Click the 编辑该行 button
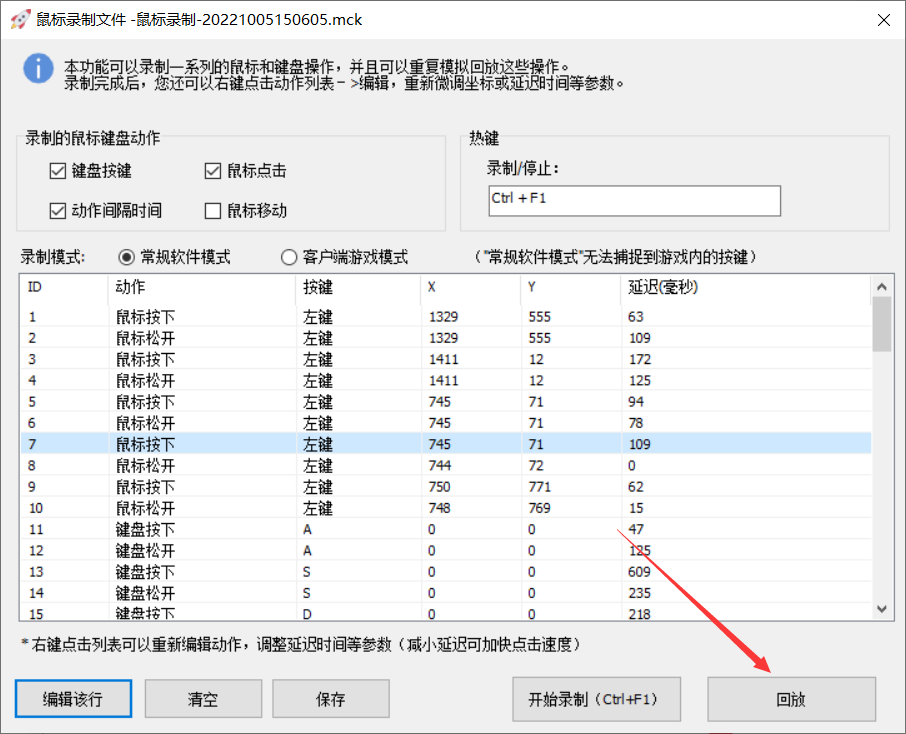The width and height of the screenshot is (906, 734). pyautogui.click(x=73, y=699)
